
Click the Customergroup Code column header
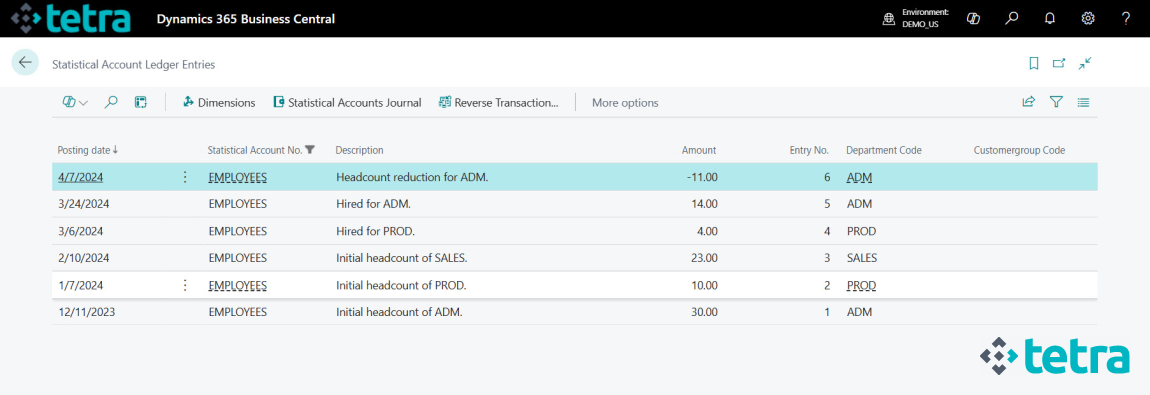pos(1019,150)
